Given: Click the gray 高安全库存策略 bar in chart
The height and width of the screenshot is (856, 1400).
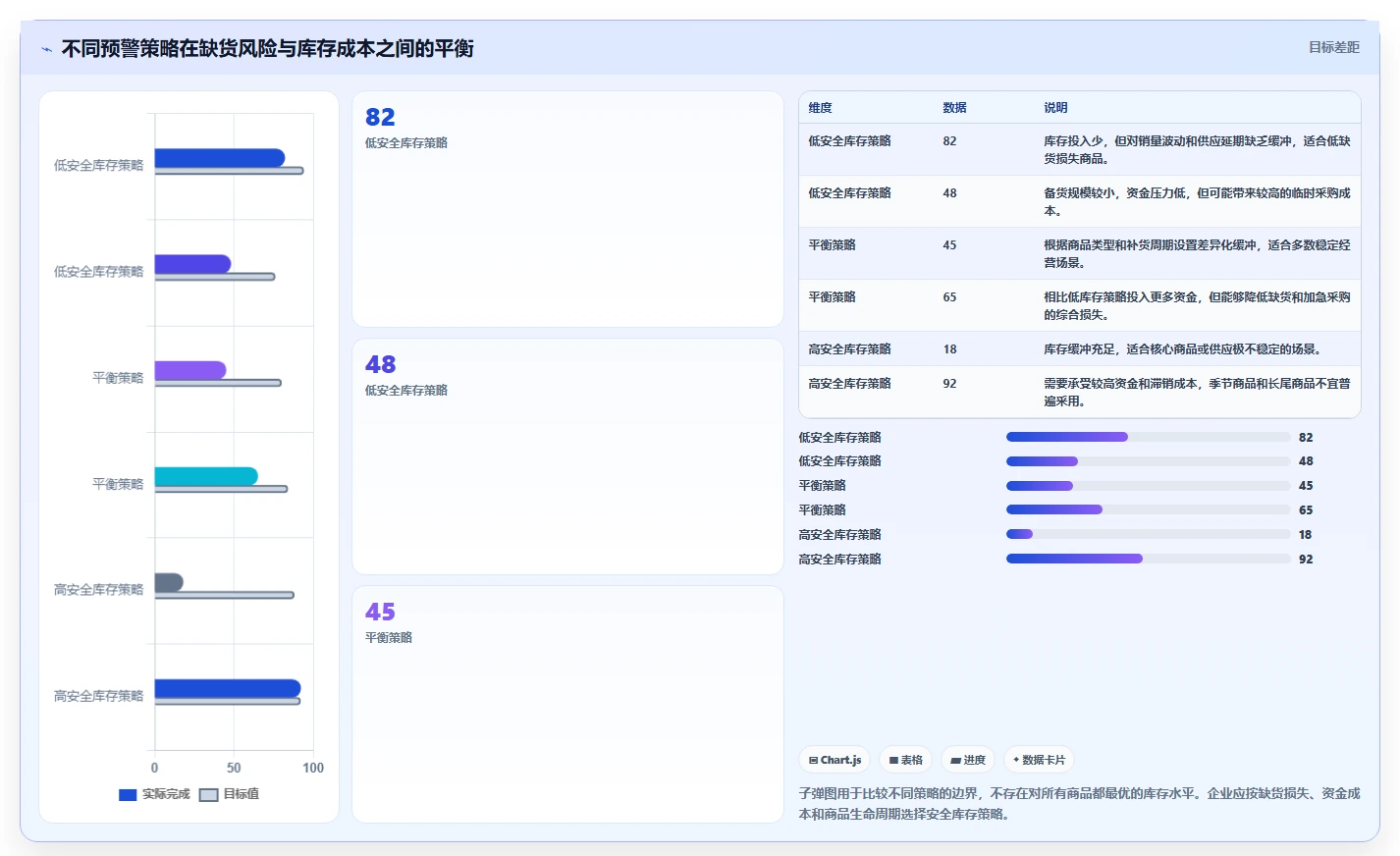Looking at the screenshot, I should (169, 582).
